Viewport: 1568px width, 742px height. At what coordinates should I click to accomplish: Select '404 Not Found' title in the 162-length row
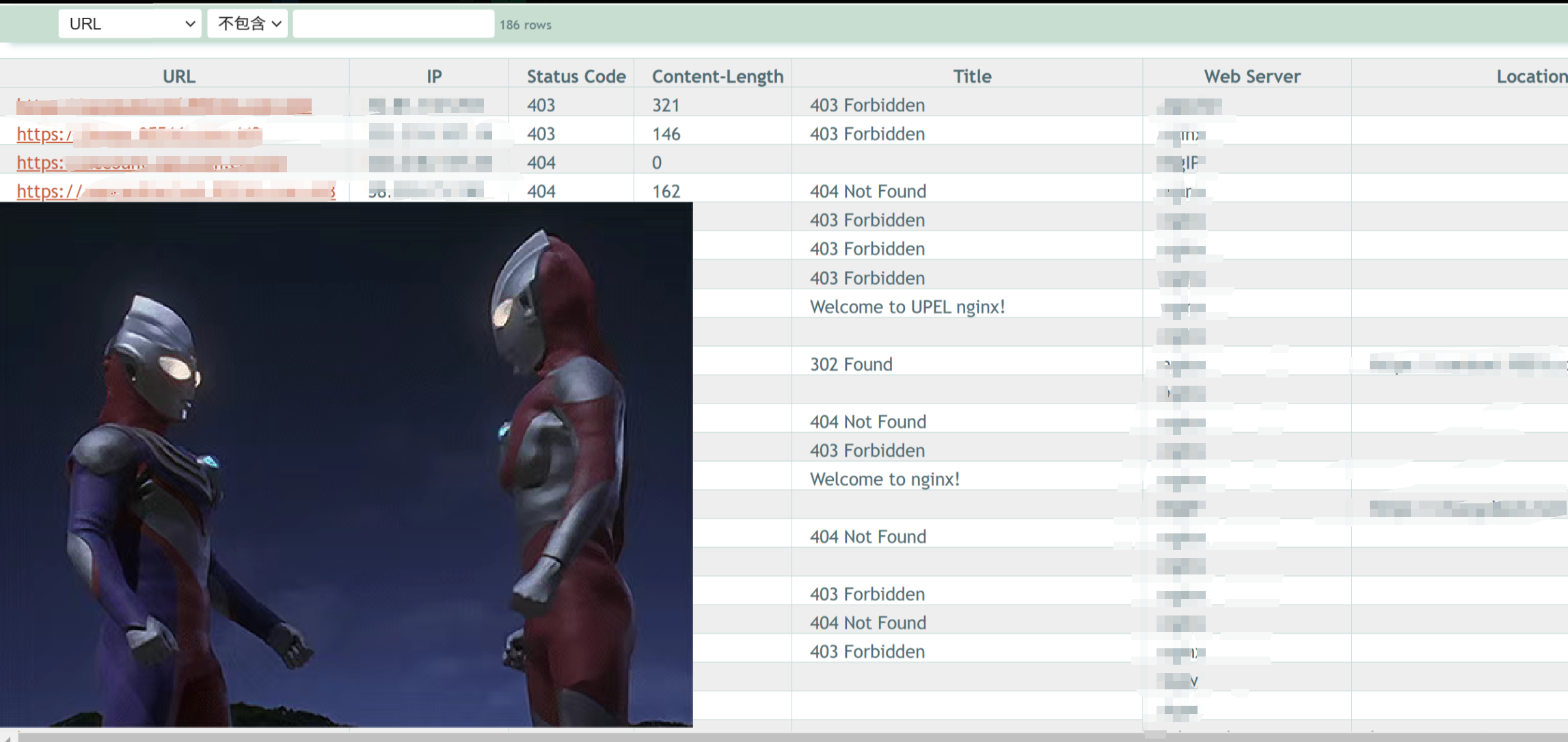point(868,191)
